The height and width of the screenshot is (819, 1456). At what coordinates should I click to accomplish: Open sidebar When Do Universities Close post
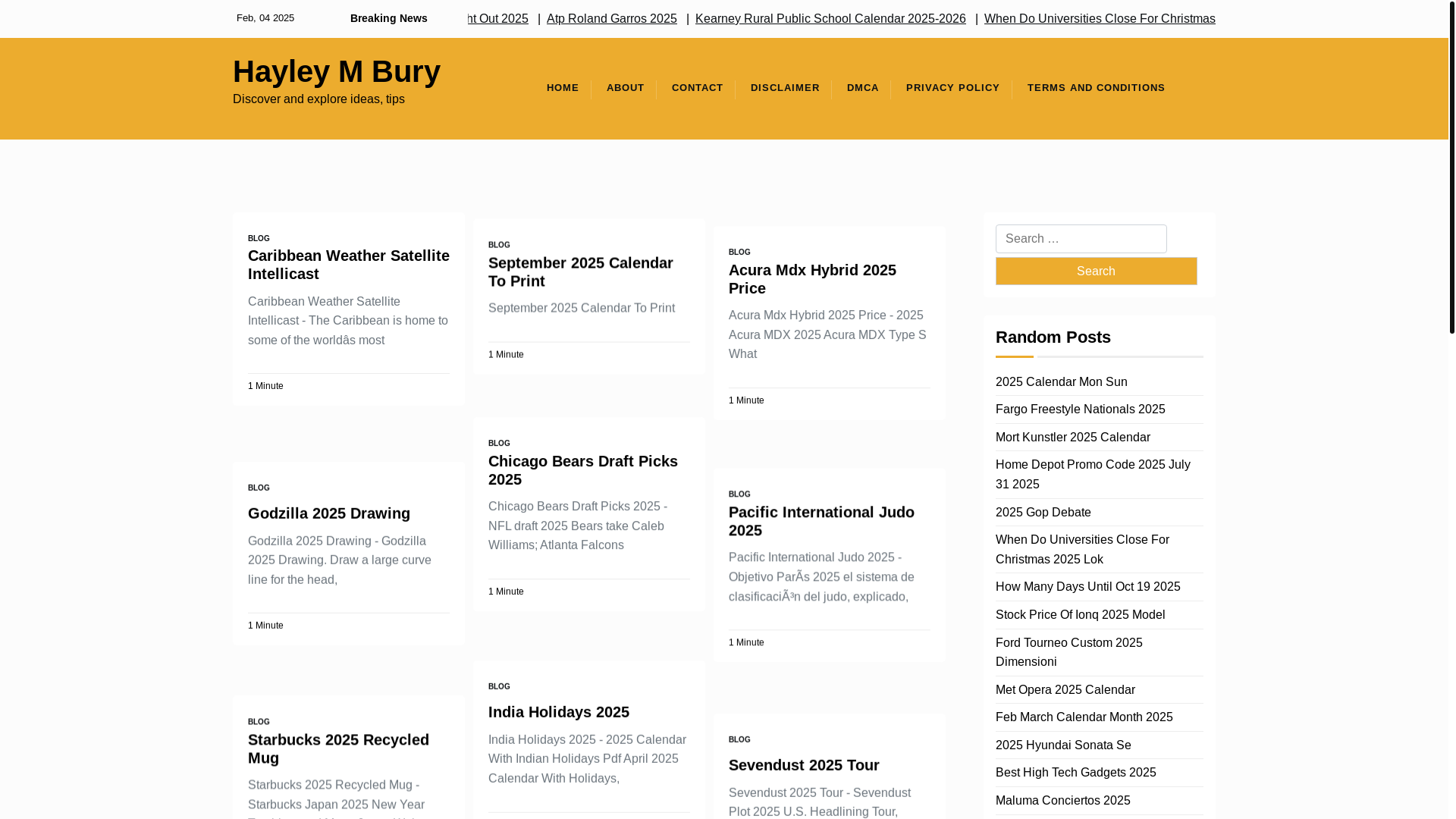pos(1082,549)
